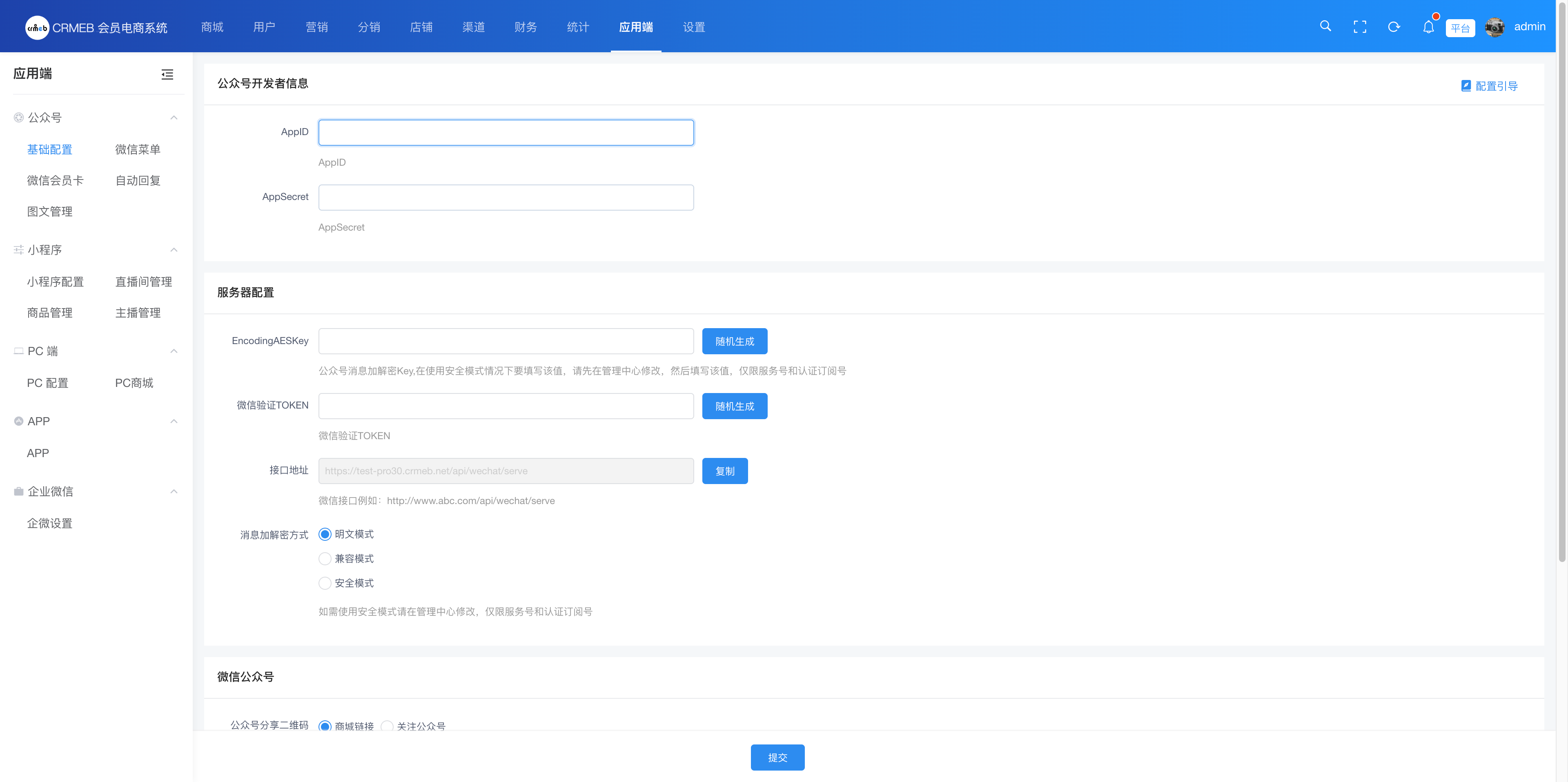Viewport: 1568px width, 782px height.
Task: Click the 企业微信 briefcase icon
Action: coord(19,491)
